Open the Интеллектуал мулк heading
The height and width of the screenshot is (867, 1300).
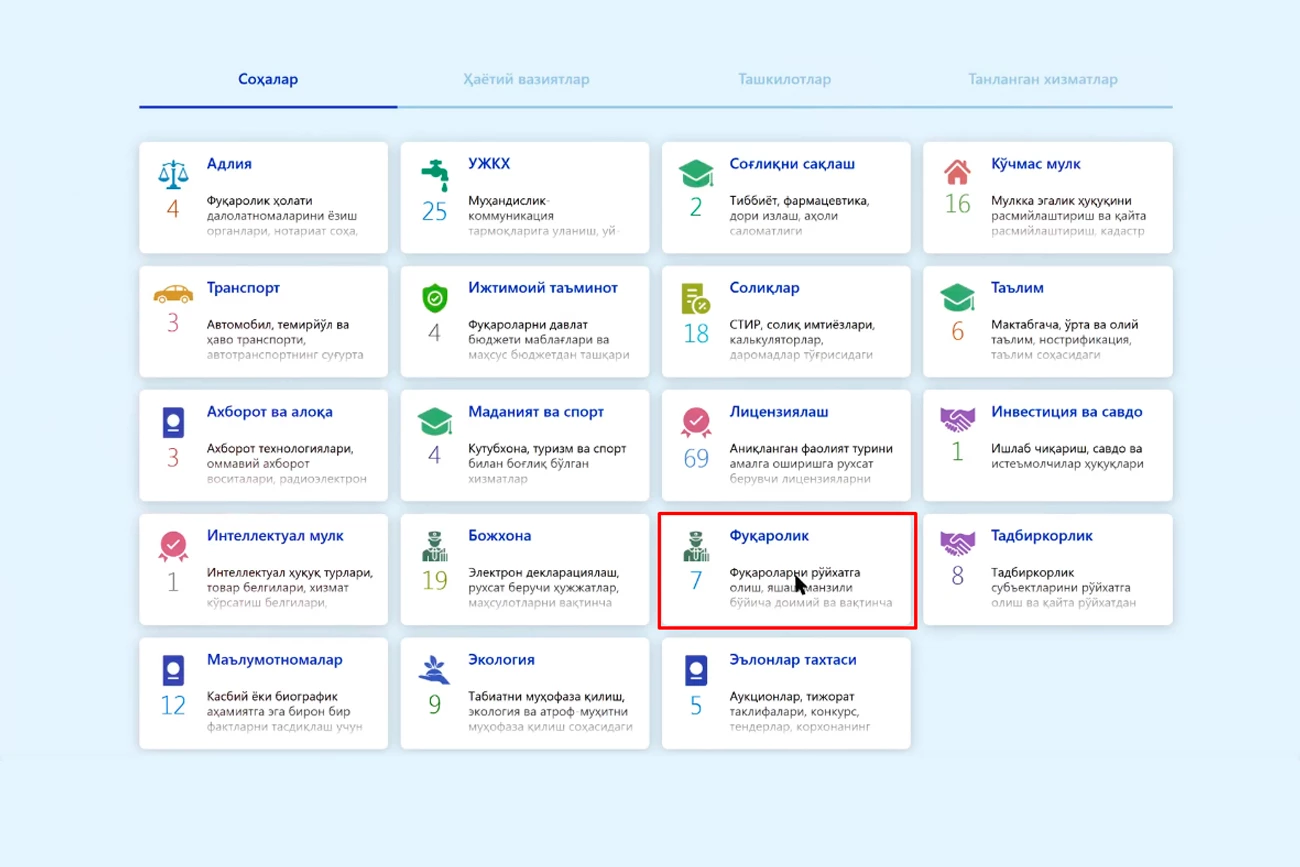[275, 536]
